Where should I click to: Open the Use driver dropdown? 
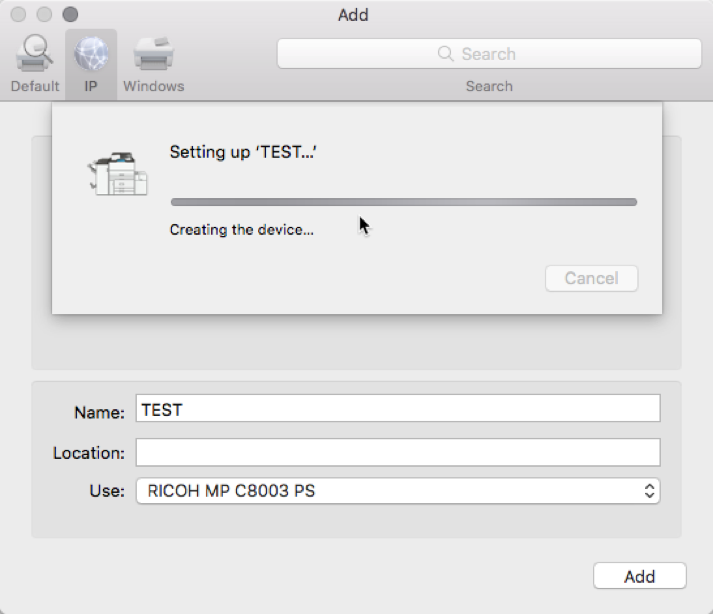[x=398, y=491]
